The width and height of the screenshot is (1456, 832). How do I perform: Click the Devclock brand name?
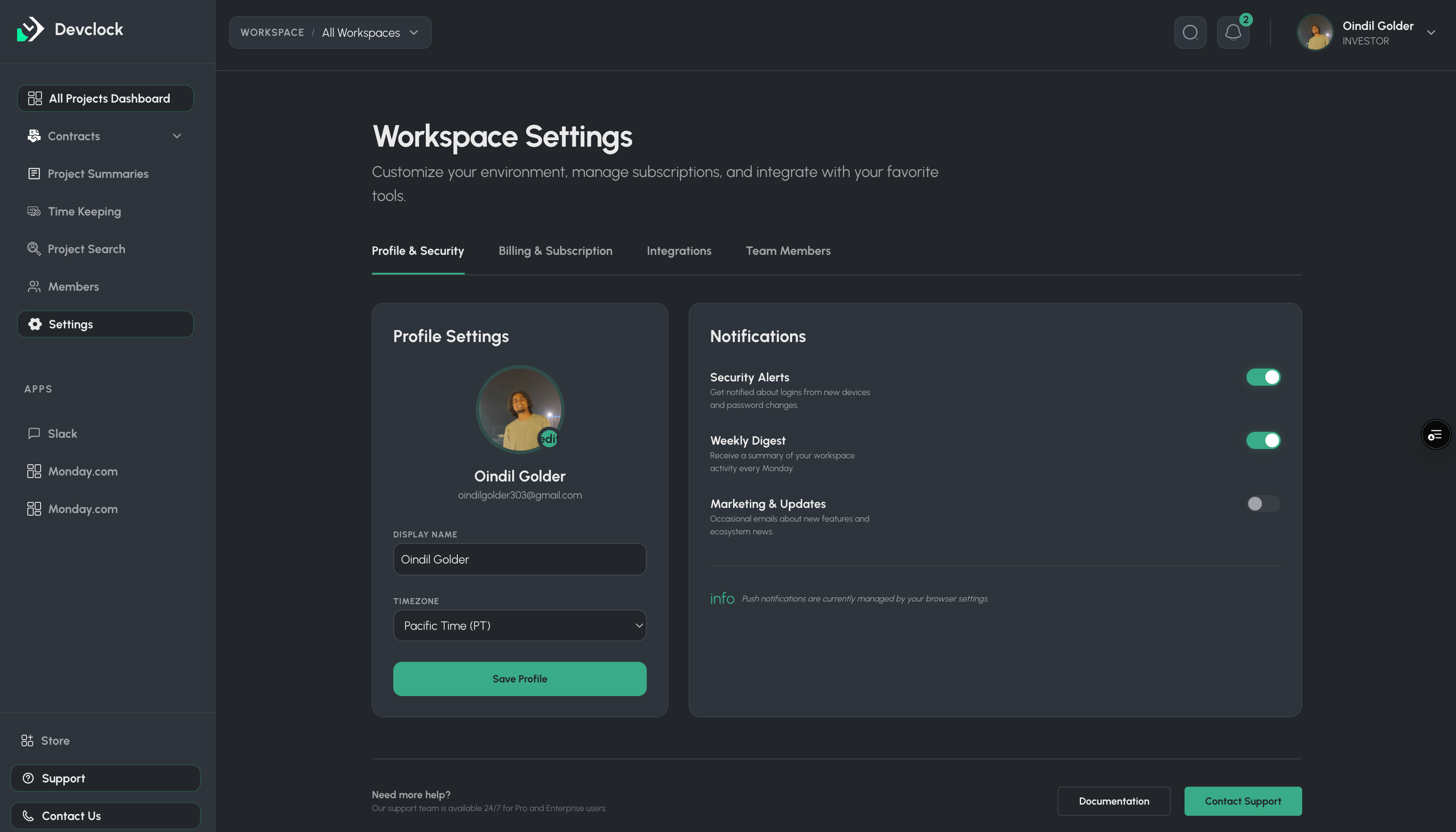pyautogui.click(x=88, y=29)
